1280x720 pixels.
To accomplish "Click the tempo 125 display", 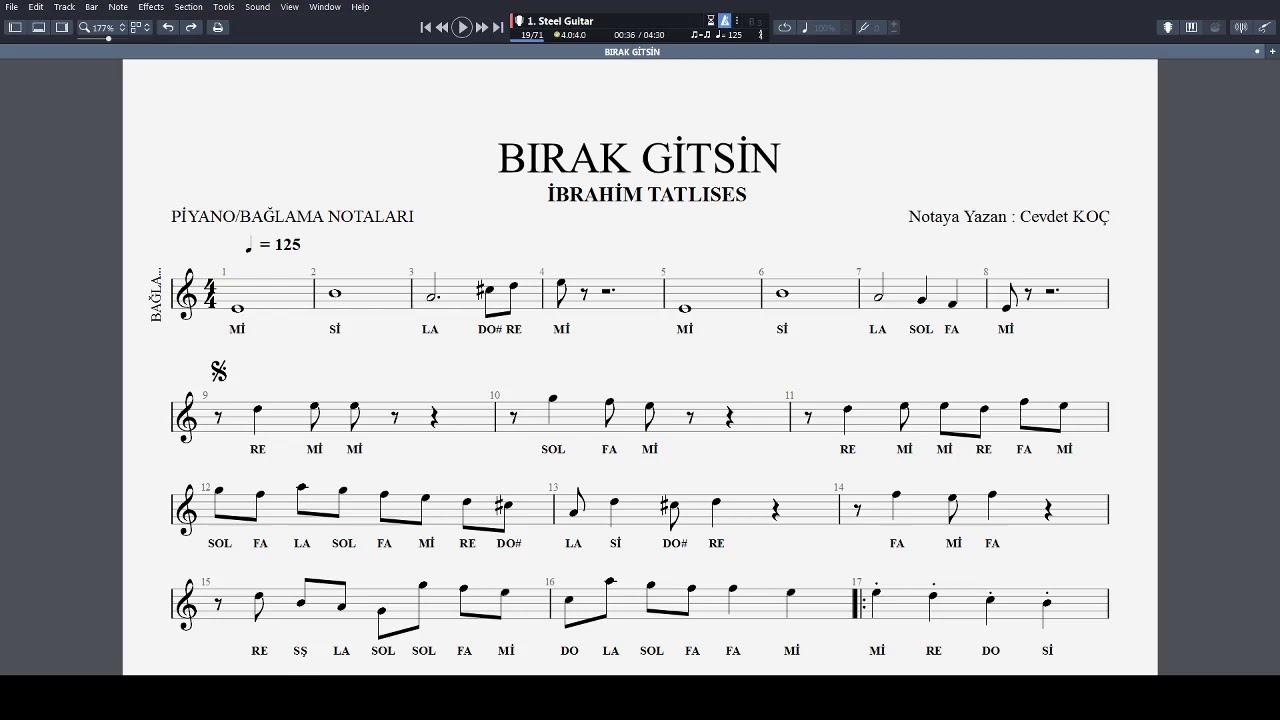I will pos(729,35).
